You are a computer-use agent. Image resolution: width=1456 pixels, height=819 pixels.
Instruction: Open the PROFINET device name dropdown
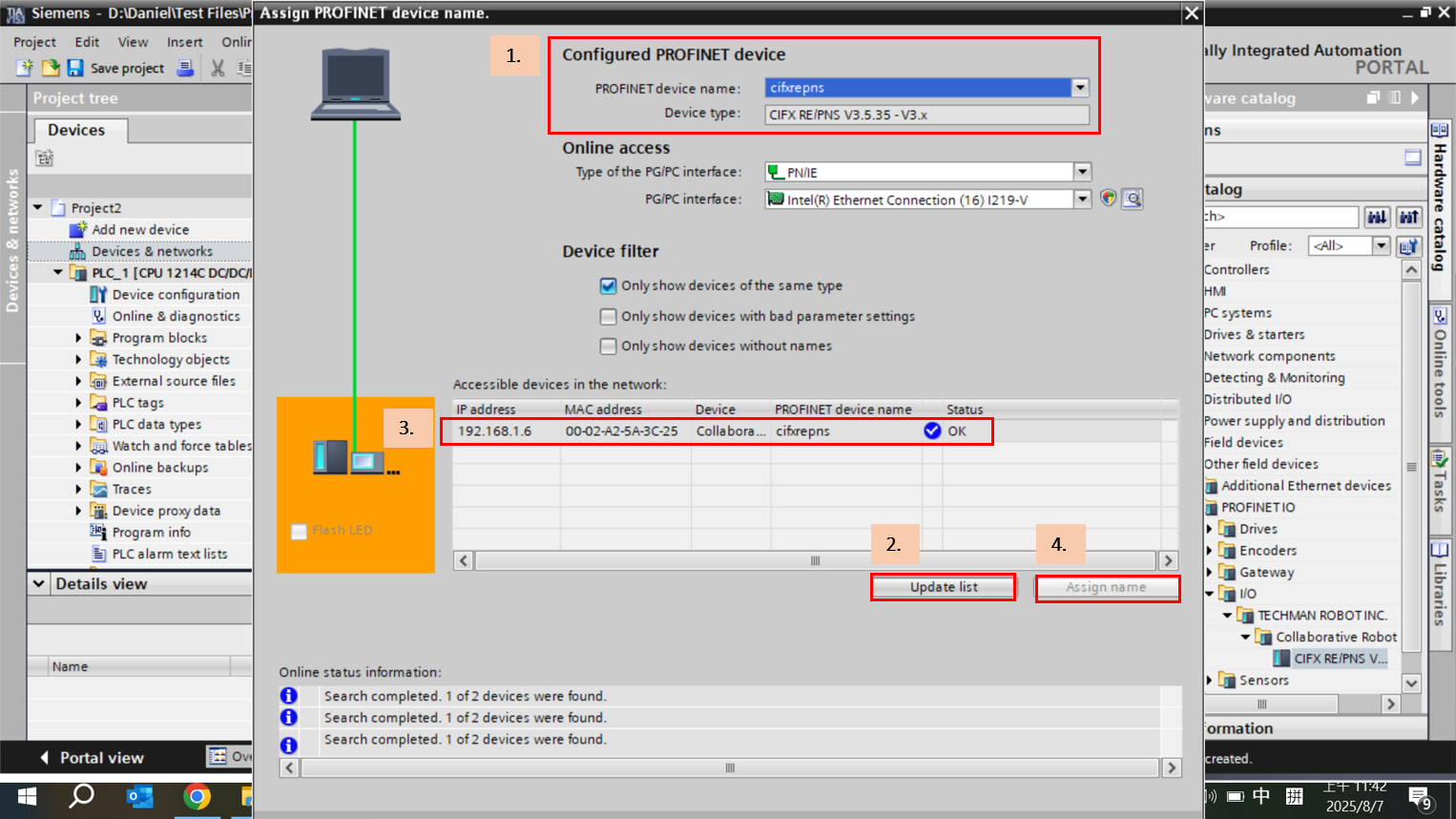1080,88
